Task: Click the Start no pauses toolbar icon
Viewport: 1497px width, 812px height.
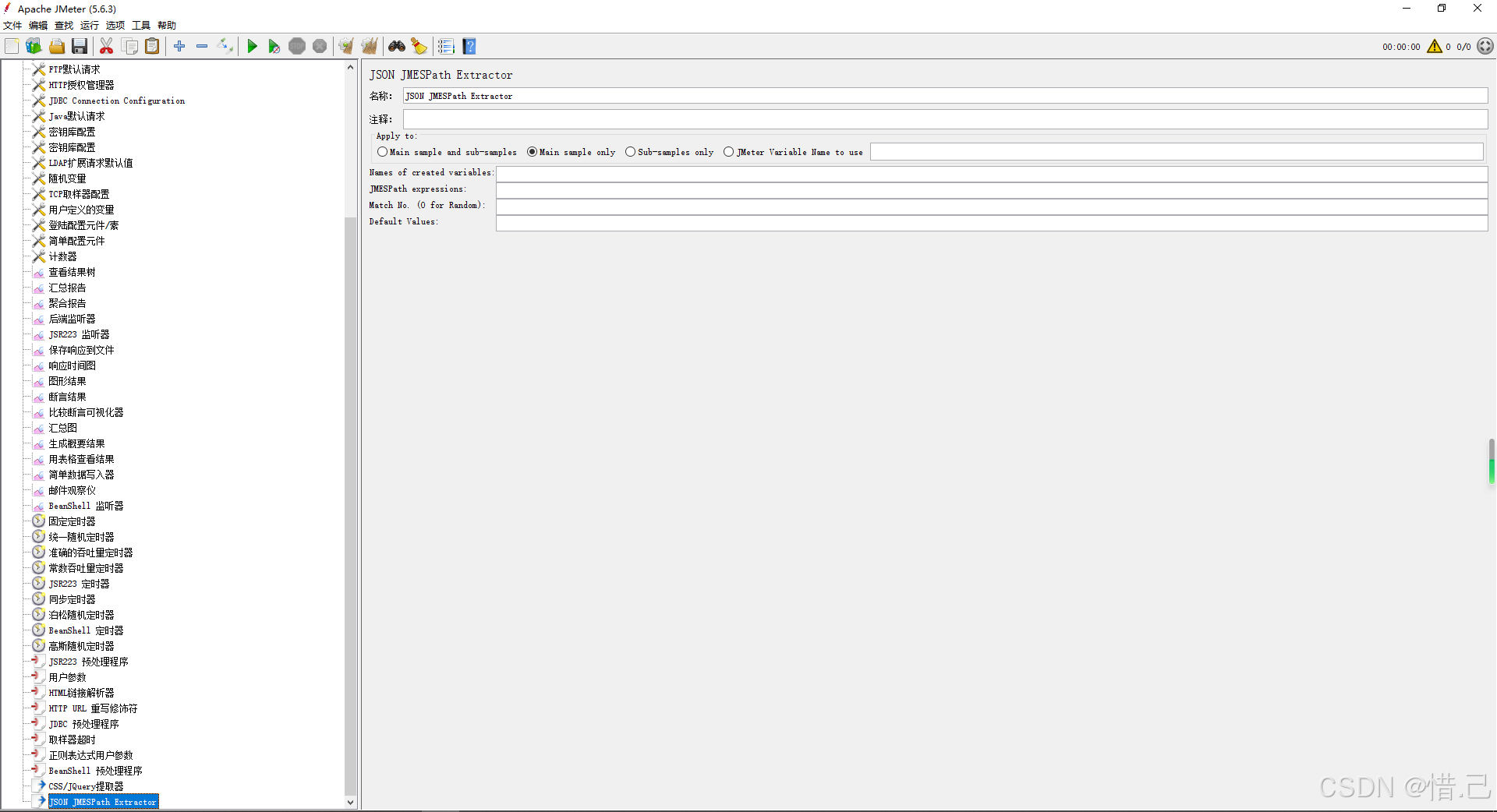Action: (x=274, y=47)
